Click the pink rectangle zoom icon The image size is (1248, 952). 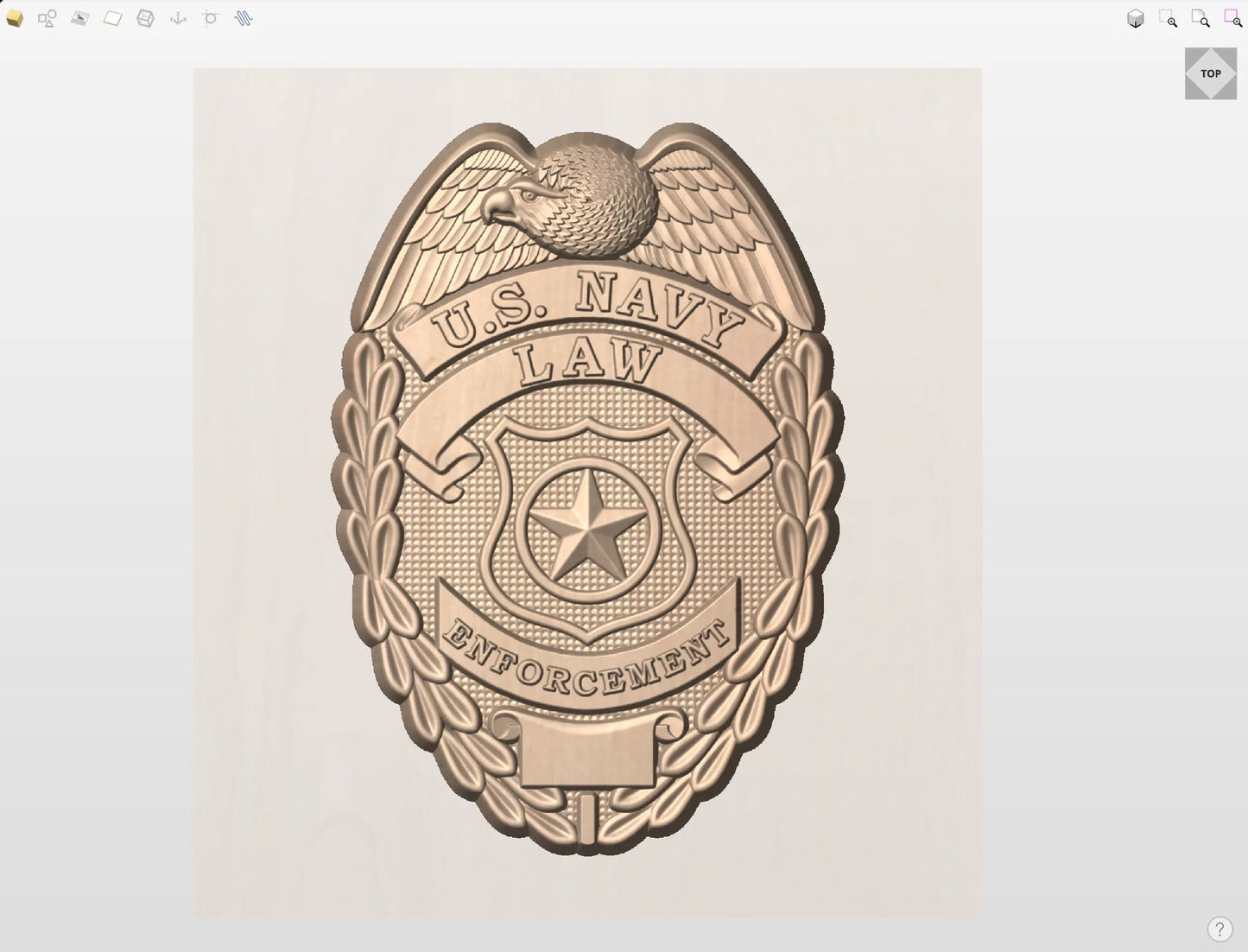coord(1232,19)
